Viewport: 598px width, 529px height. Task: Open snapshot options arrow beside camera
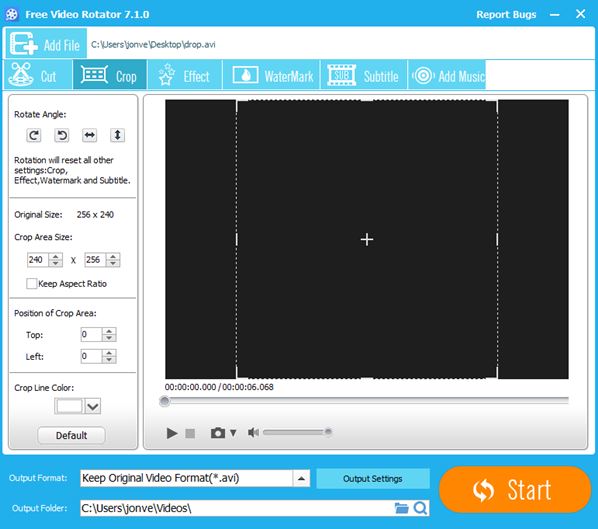(233, 433)
